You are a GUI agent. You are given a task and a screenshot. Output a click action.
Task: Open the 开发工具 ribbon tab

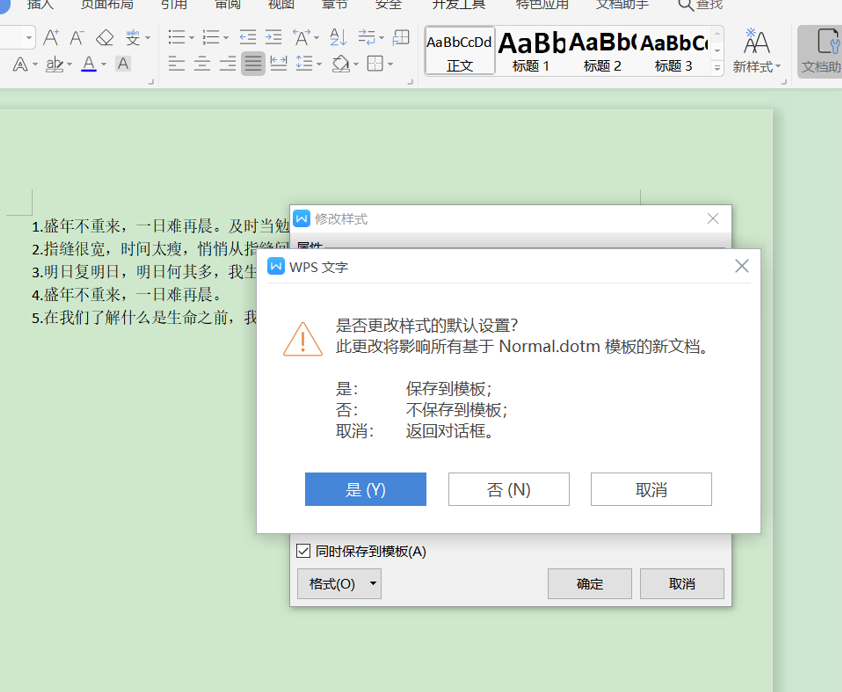point(459,5)
